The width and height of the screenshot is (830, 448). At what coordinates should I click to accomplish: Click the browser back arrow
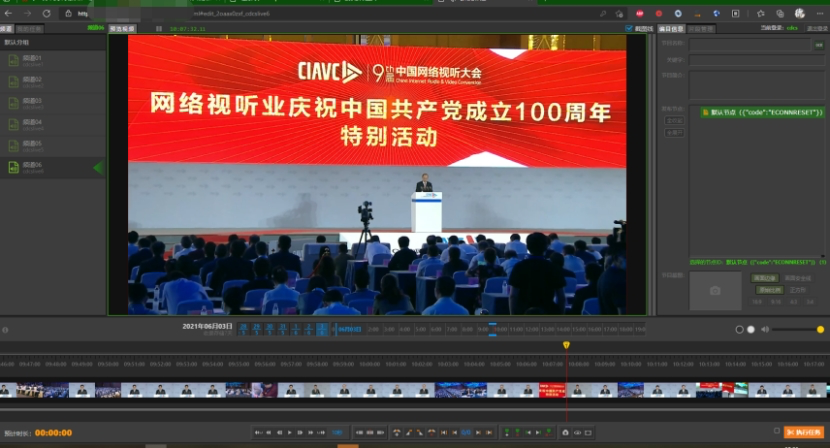8,13
